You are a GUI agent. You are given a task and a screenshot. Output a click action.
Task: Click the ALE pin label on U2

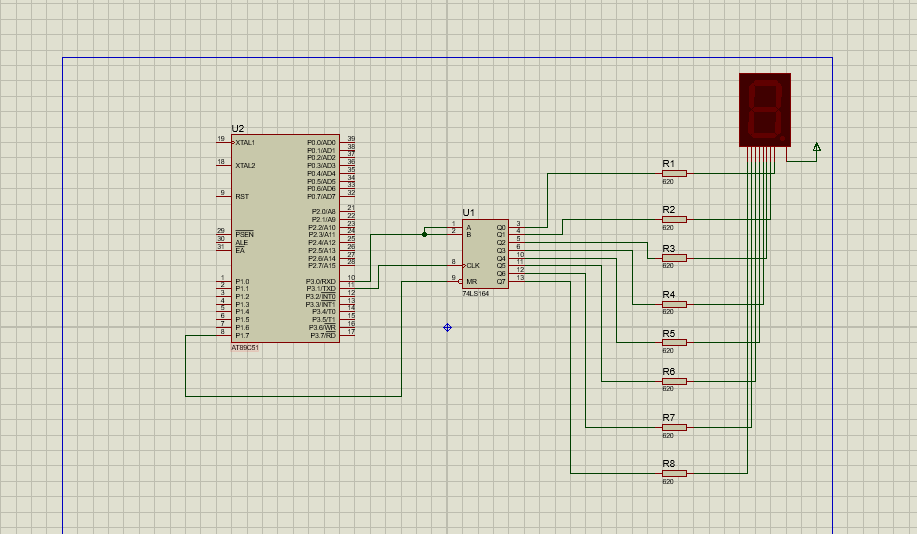[x=242, y=243]
